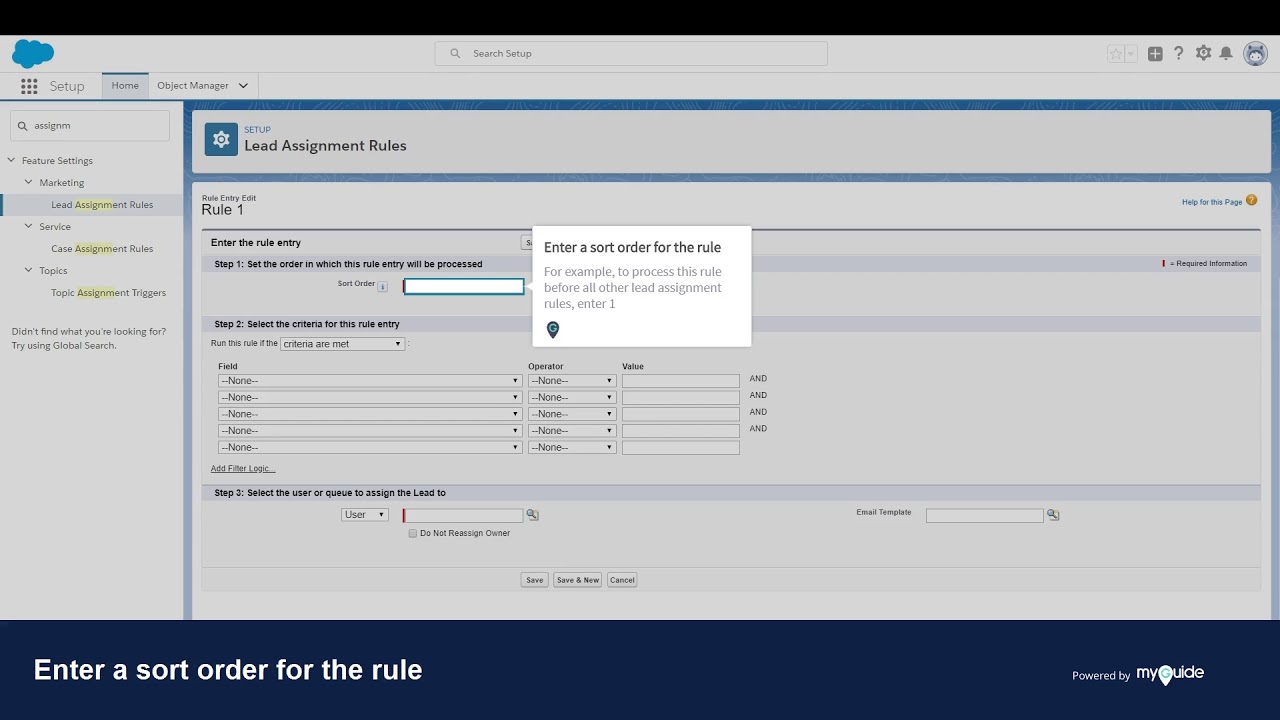The width and height of the screenshot is (1280, 720).
Task: Open the Help for this Page link
Action: tap(1212, 202)
